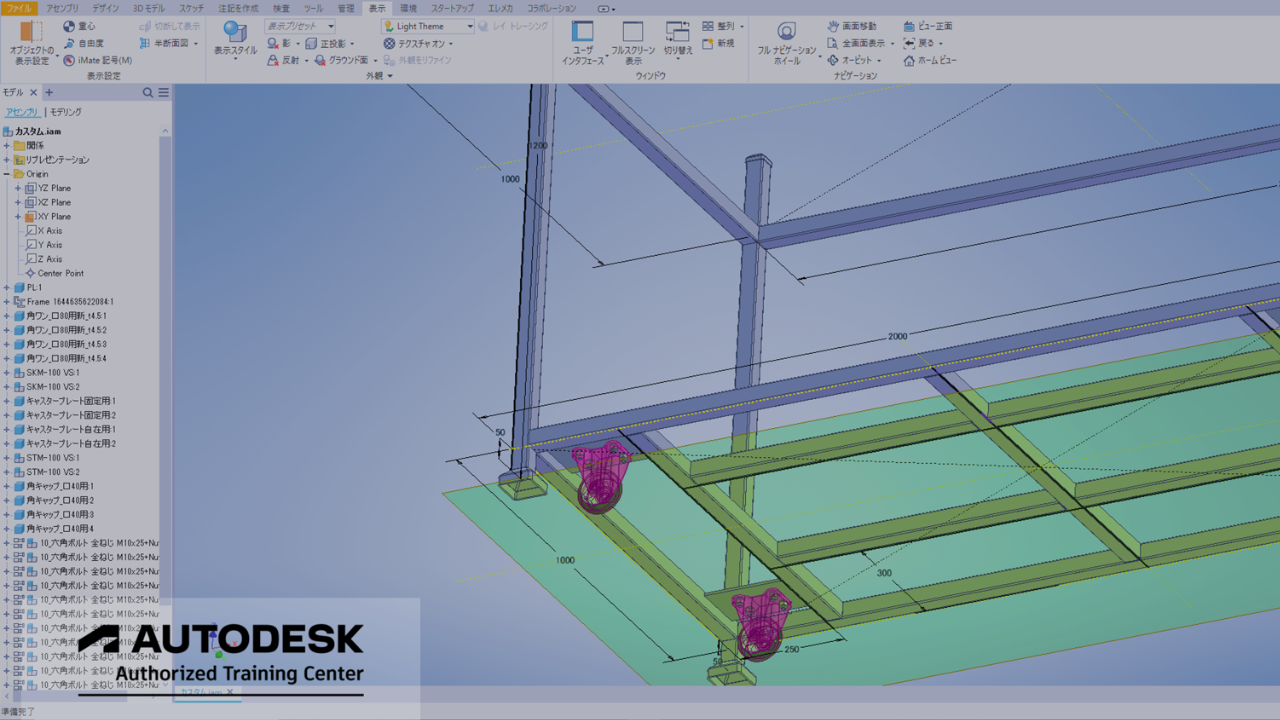Open フル ナビゲーション ホイール

(x=787, y=43)
